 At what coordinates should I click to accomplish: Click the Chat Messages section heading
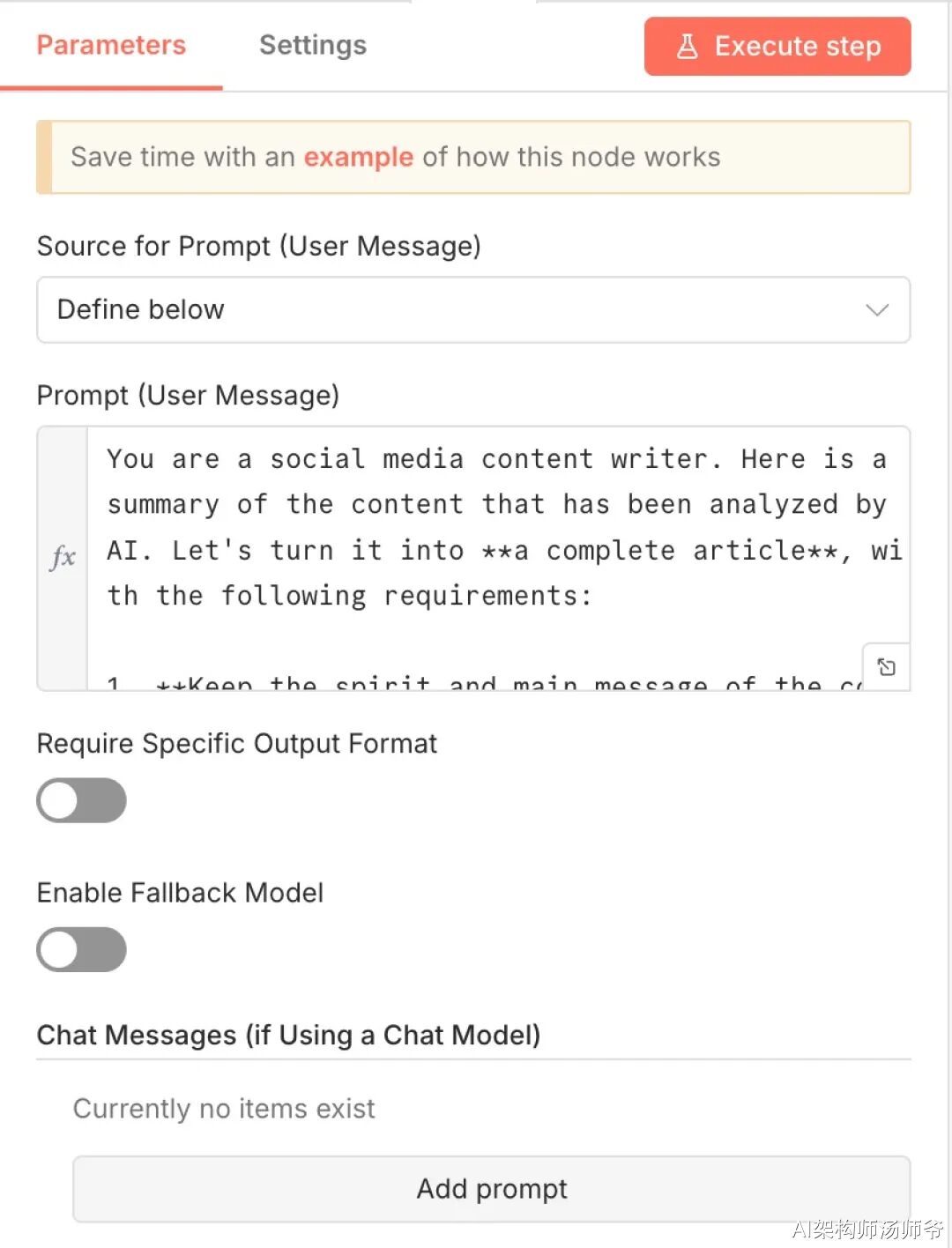pos(288,1035)
